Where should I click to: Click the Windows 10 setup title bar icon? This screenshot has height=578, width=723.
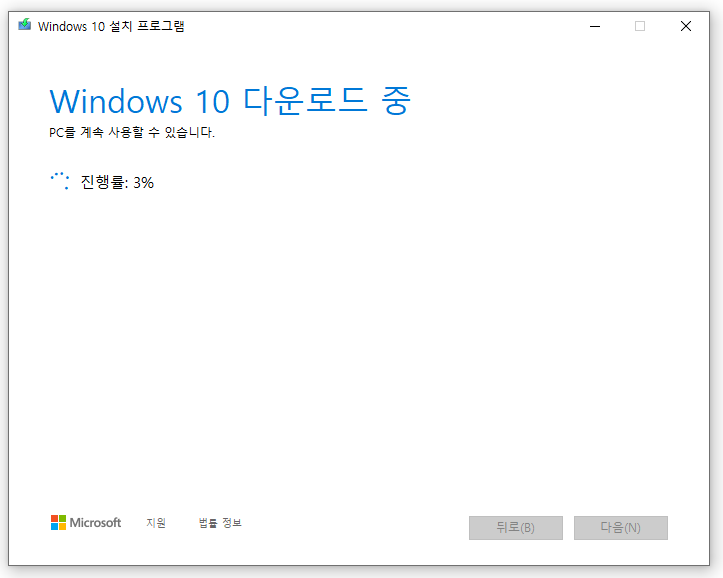pyautogui.click(x=25, y=25)
